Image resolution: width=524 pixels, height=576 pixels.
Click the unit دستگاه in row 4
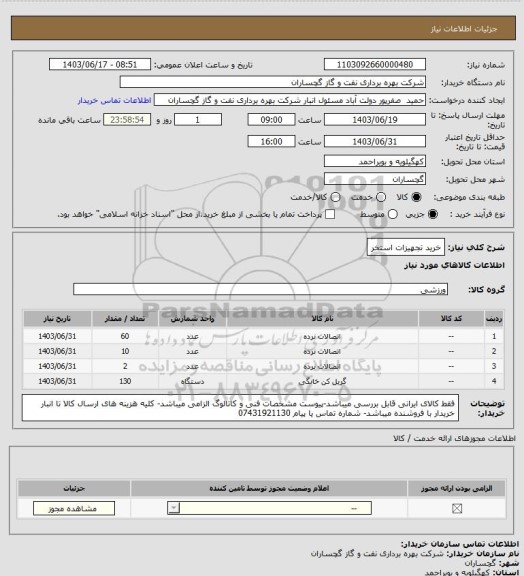click(192, 381)
